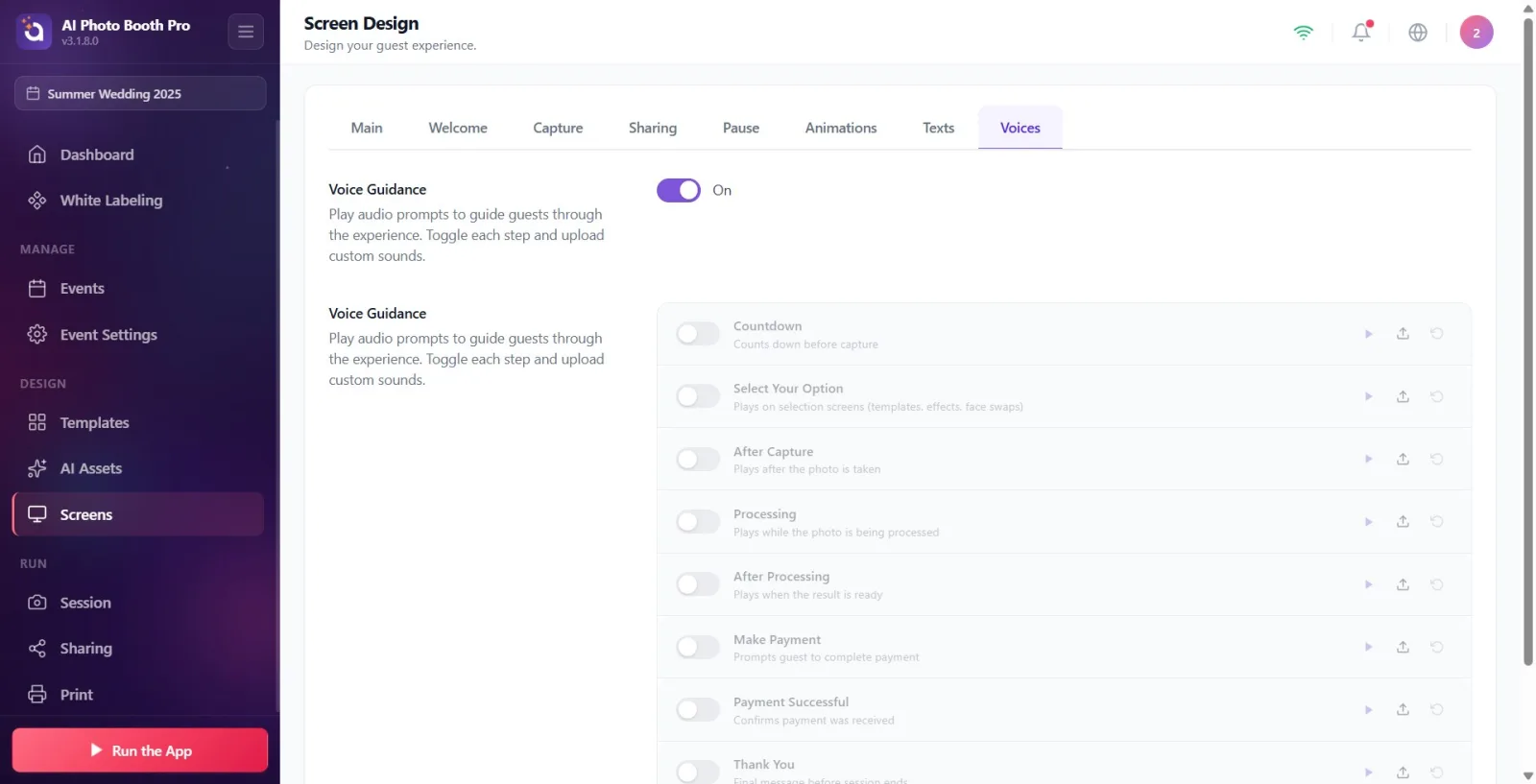Enable the Payment Successful voice toggle
This screenshot has width=1536, height=784.
click(x=698, y=710)
